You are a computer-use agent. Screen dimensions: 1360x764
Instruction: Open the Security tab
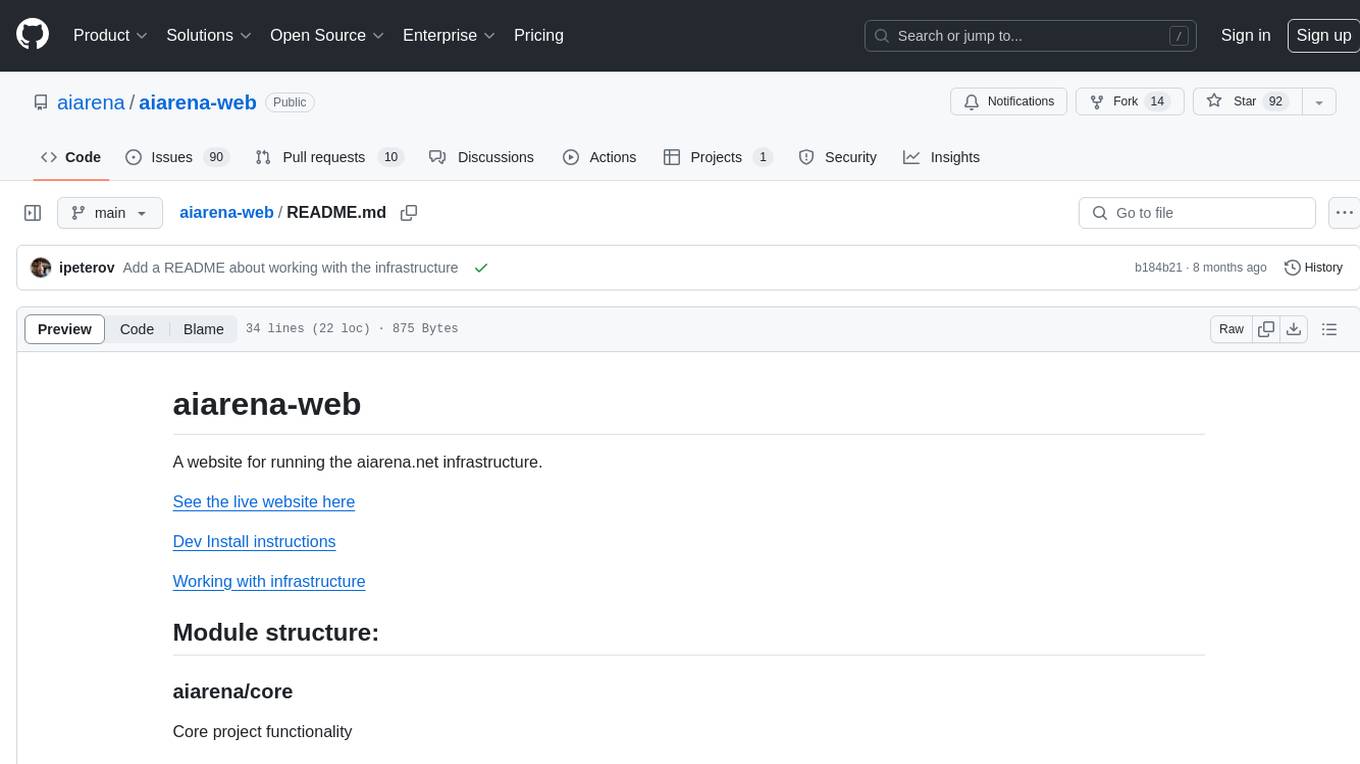(837, 157)
